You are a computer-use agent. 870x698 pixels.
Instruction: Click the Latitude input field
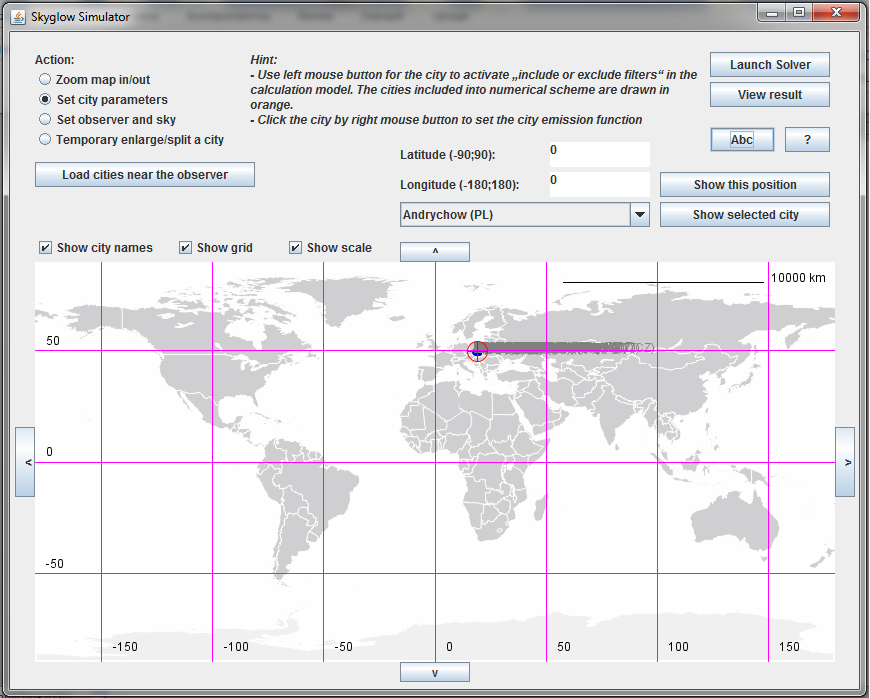click(x=599, y=154)
